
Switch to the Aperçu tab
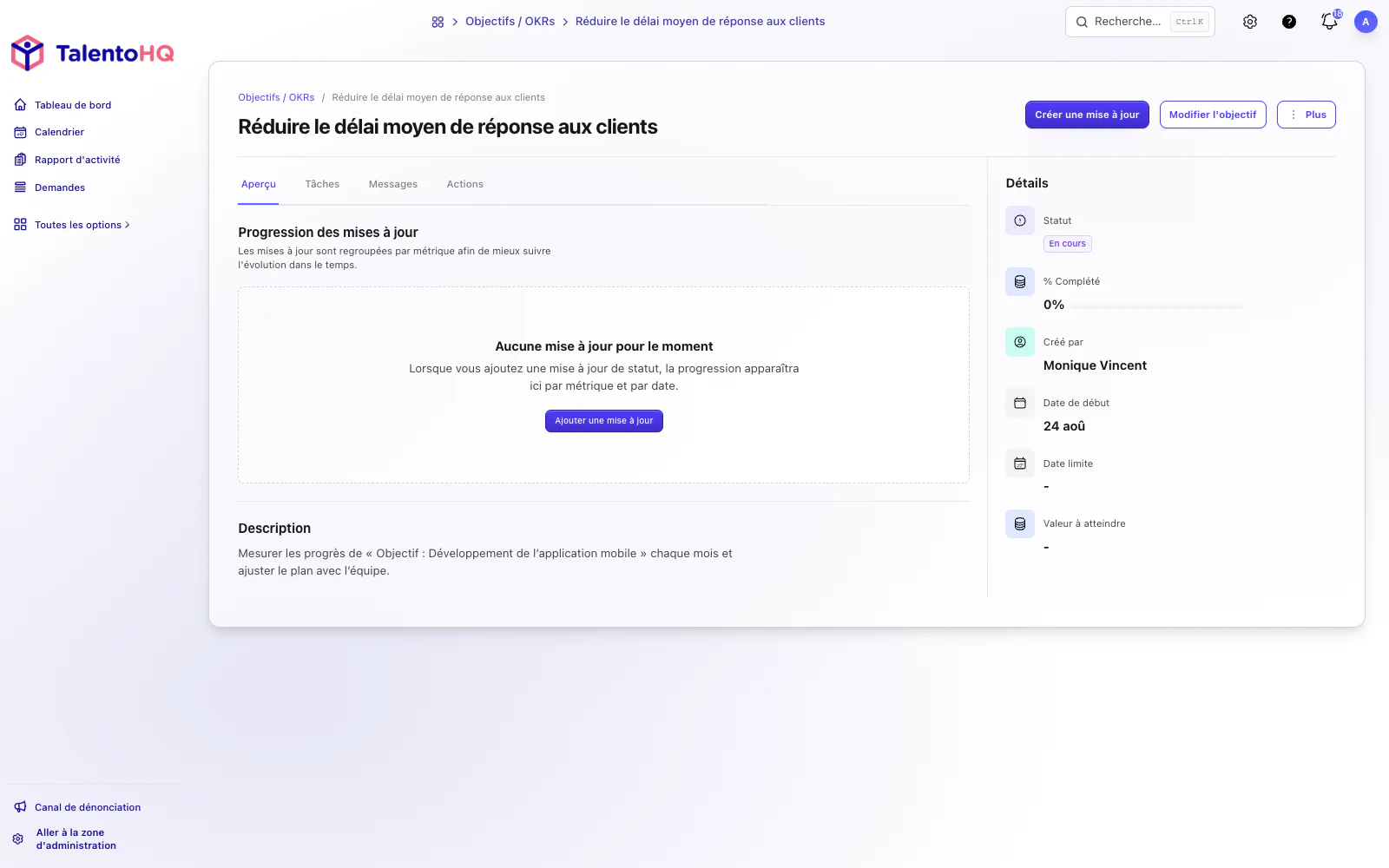(259, 184)
